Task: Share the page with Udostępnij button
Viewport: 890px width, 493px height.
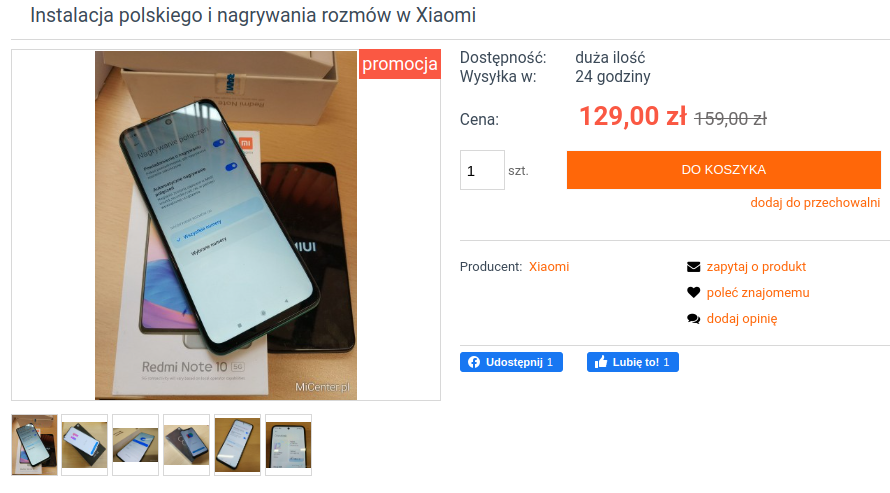Action: point(511,362)
